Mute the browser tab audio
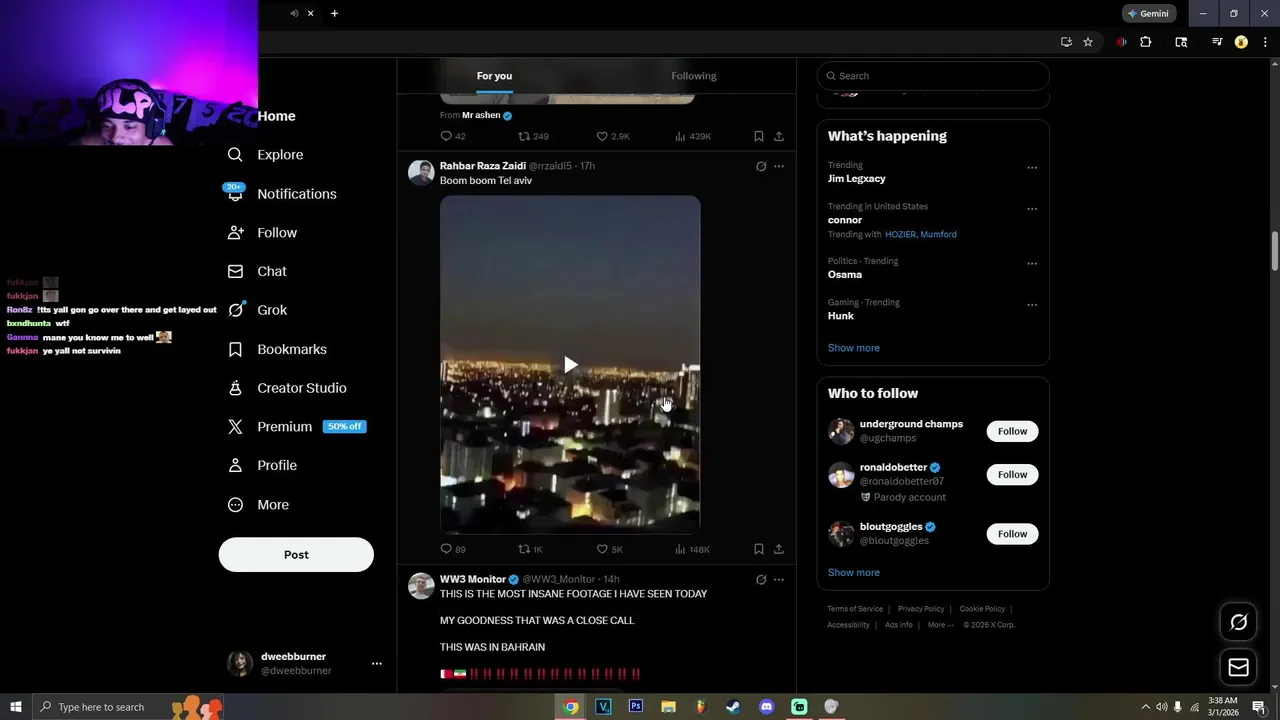 click(x=294, y=13)
